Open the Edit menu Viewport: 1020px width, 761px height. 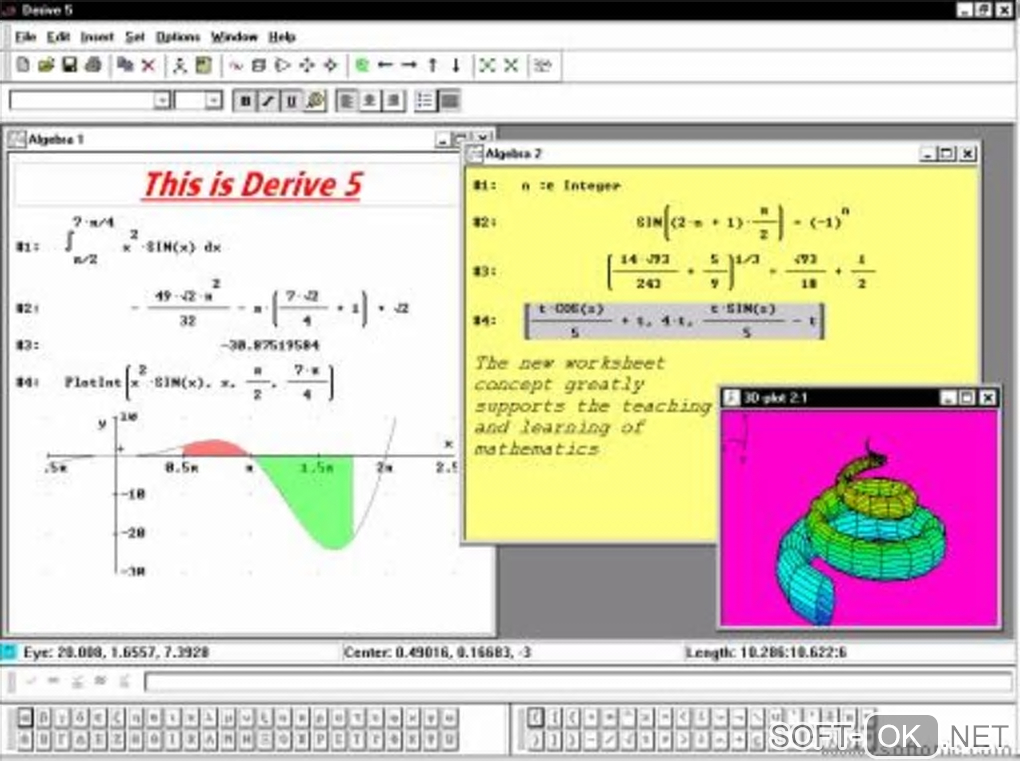[x=58, y=37]
